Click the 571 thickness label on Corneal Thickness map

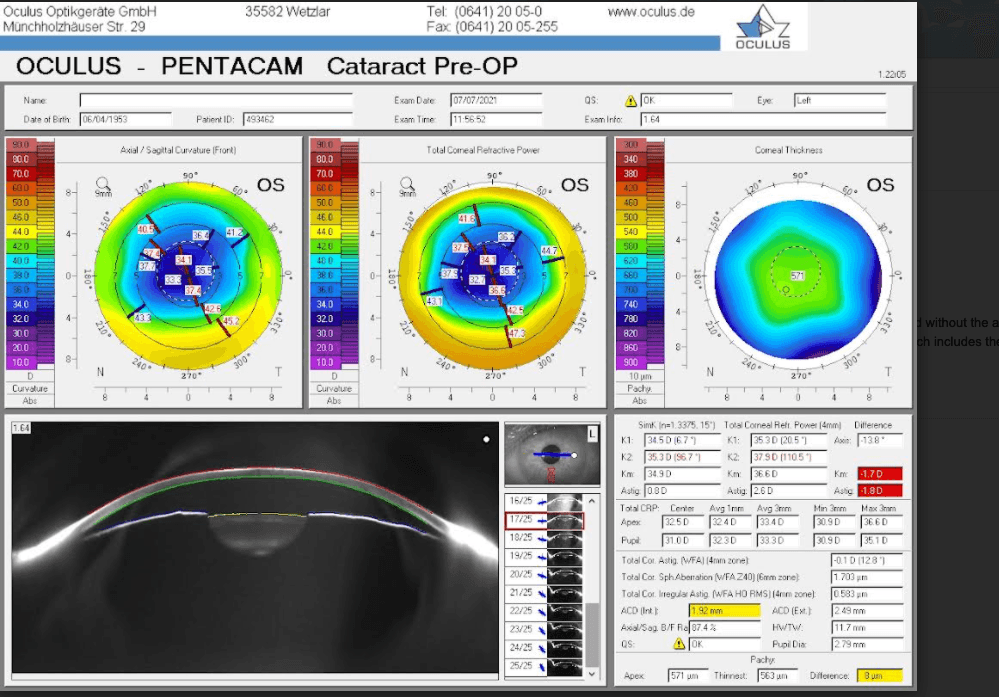798,276
